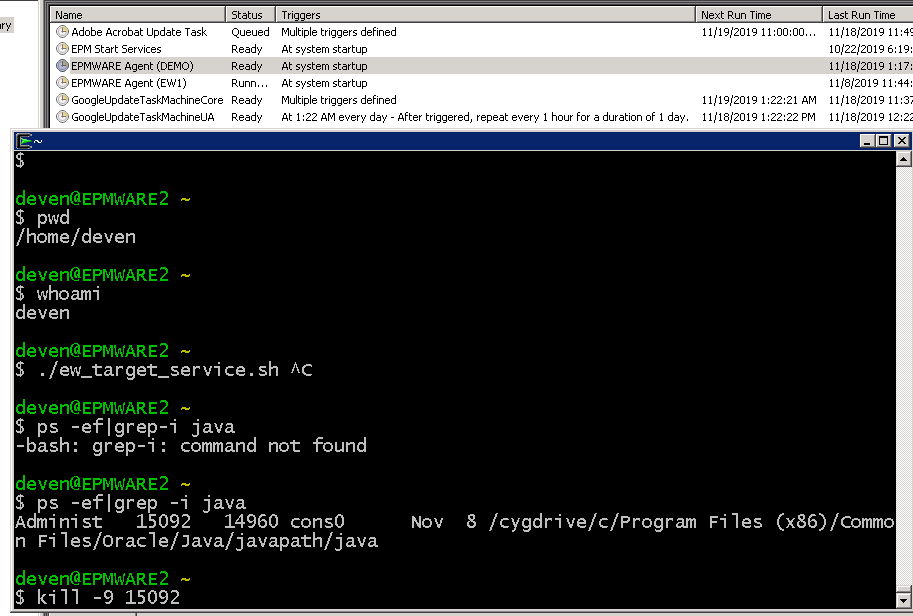Sort tasks by the Status column
The image size is (913, 616).
coord(249,15)
